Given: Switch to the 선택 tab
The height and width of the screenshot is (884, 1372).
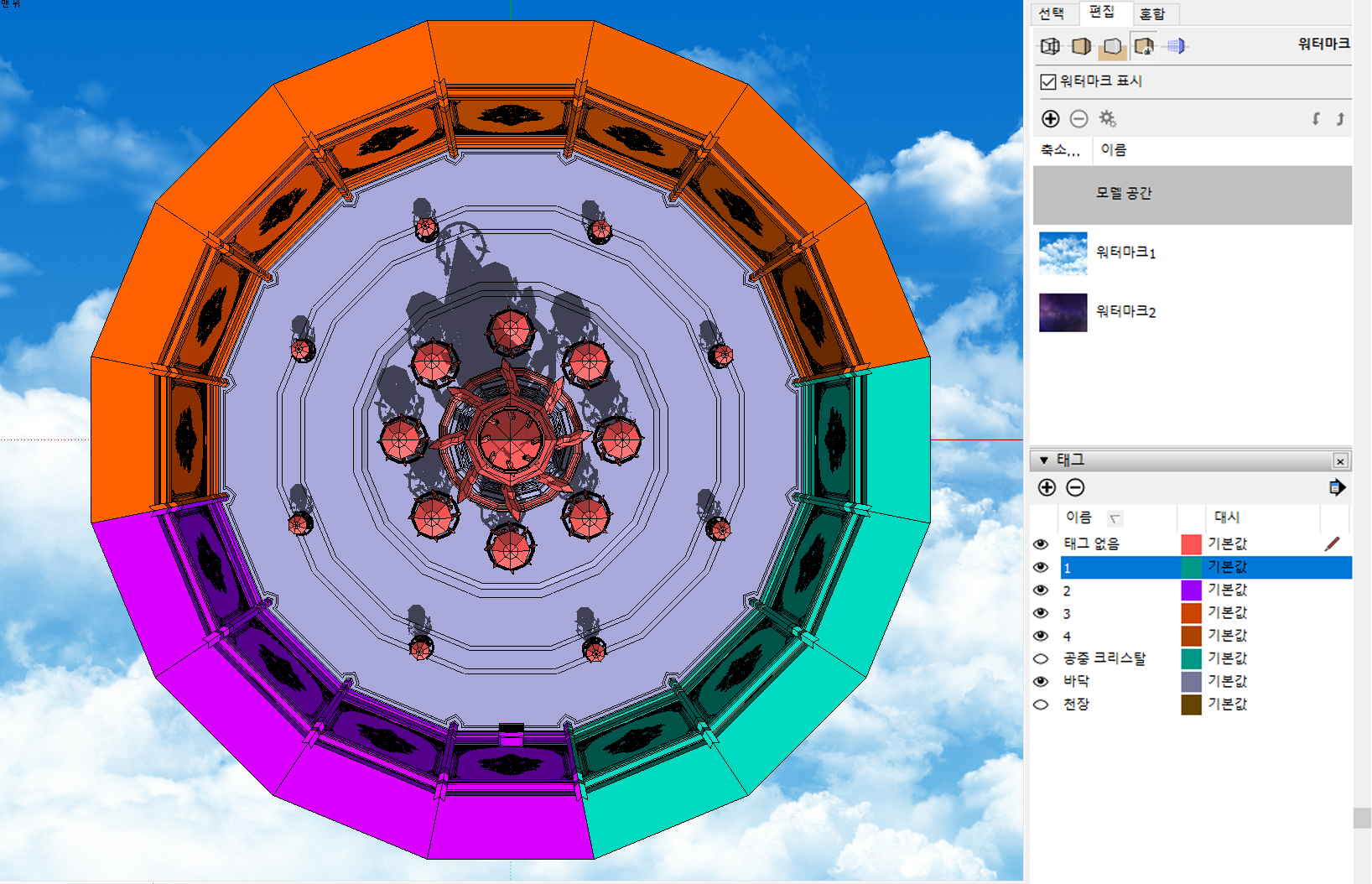Looking at the screenshot, I should point(1051,13).
